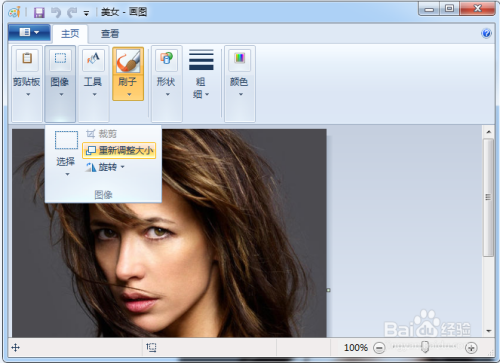The height and width of the screenshot is (363, 500).
Task: Click the vertical scrollbar thumb
Action: [488, 198]
